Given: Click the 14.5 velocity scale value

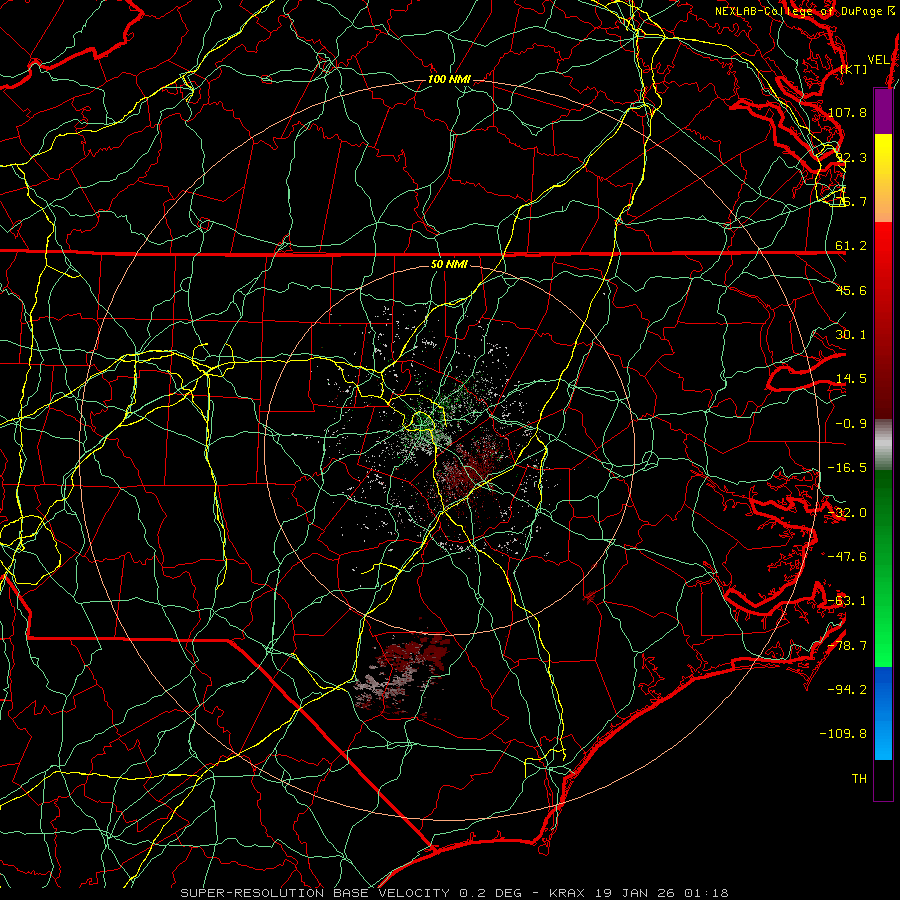Looking at the screenshot, I should click(x=851, y=379).
